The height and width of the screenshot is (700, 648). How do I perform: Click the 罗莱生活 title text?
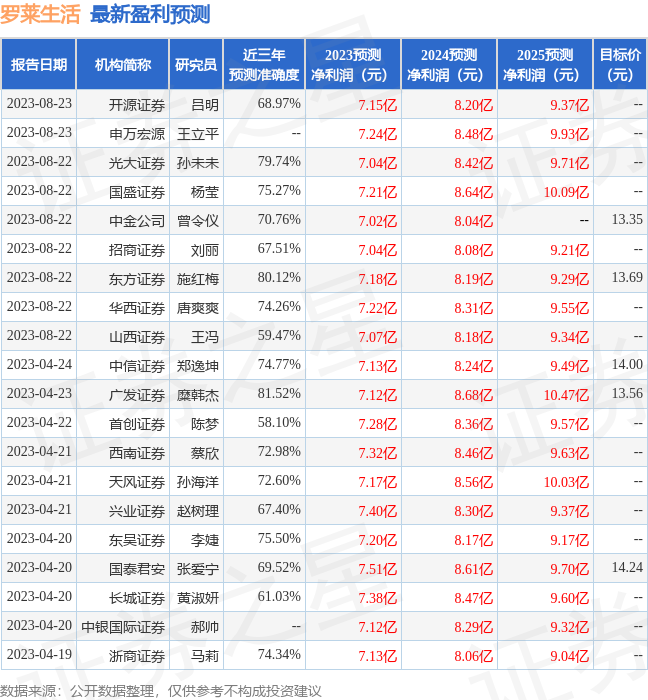click(x=40, y=14)
